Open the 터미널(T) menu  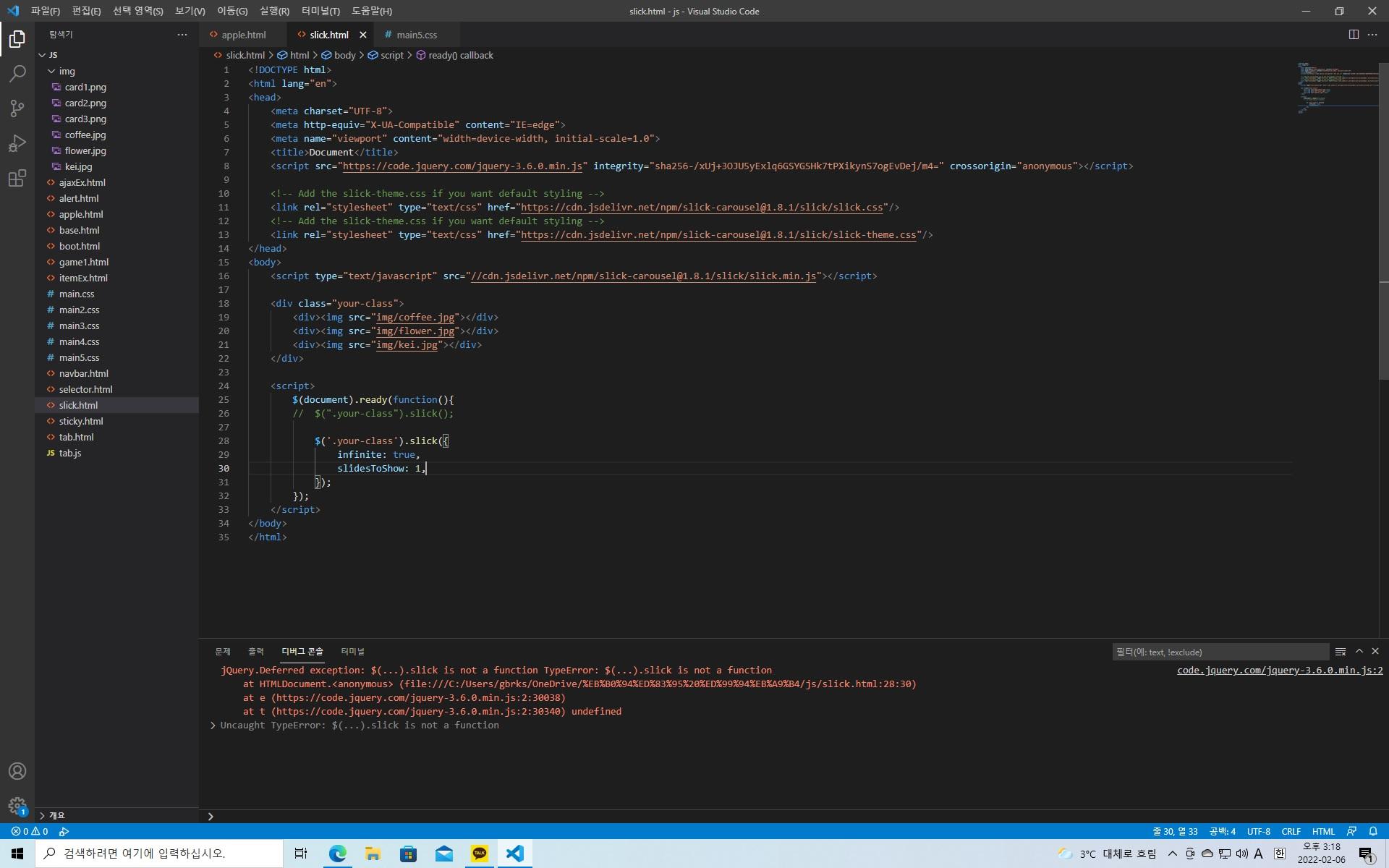click(320, 11)
